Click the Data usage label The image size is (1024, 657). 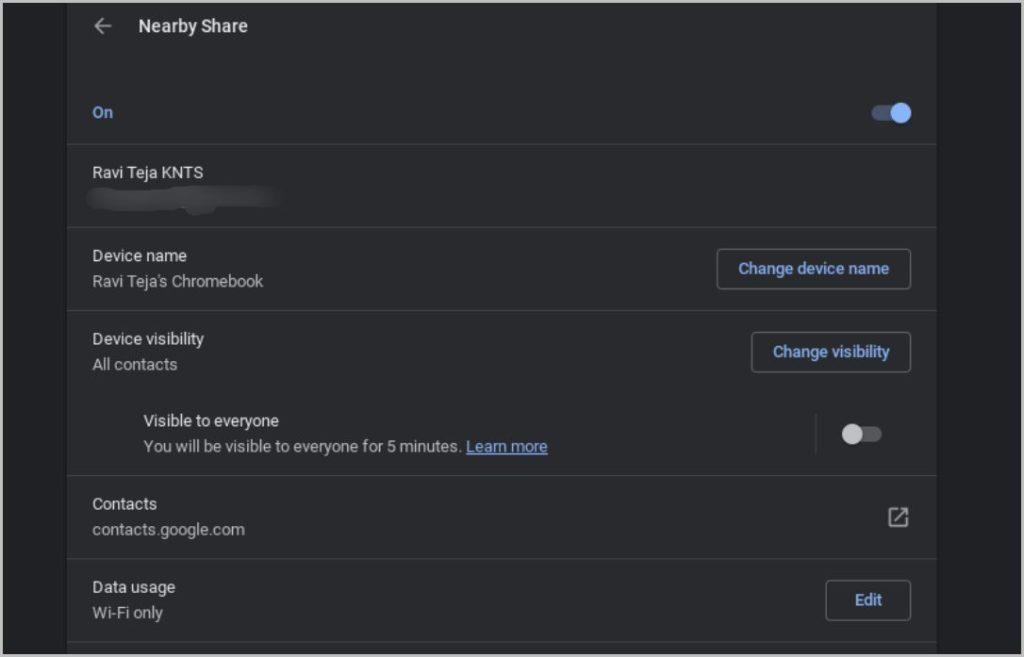(134, 587)
